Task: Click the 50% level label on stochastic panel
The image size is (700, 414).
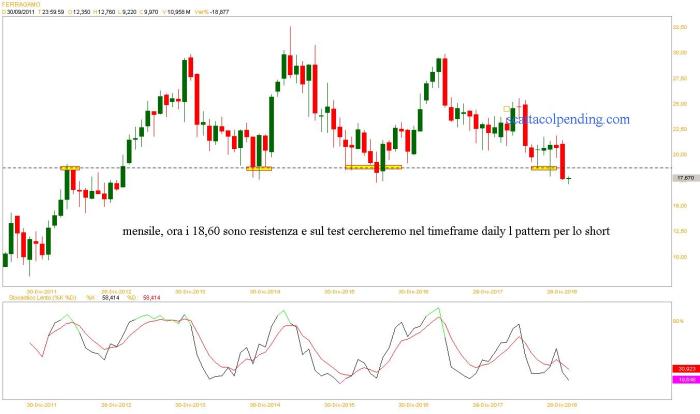Action: pos(676,321)
